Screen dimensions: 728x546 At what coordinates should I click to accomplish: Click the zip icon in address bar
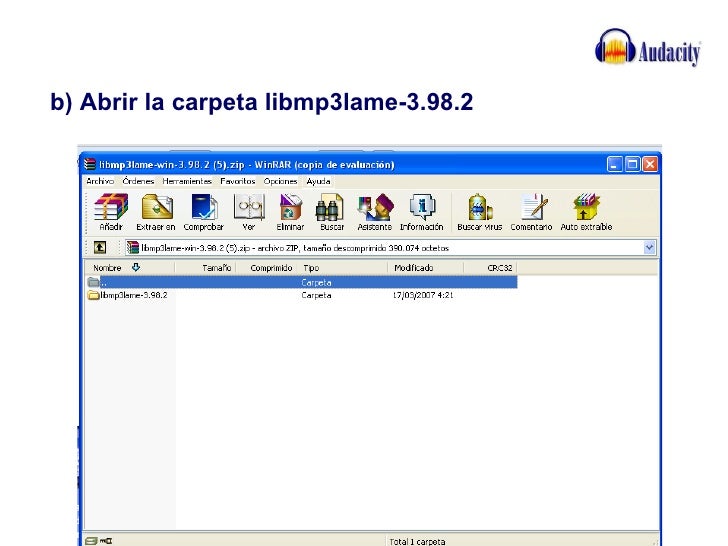coord(133,247)
